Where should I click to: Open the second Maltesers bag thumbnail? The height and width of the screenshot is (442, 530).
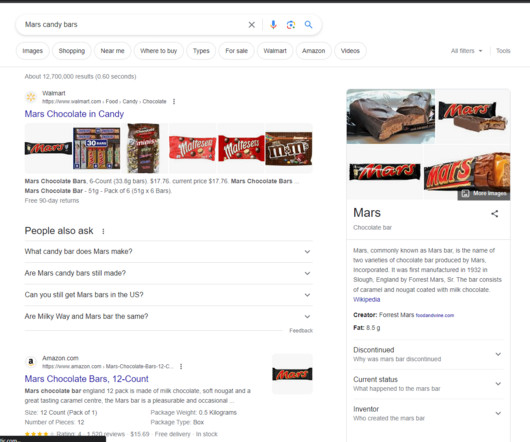coord(241,148)
